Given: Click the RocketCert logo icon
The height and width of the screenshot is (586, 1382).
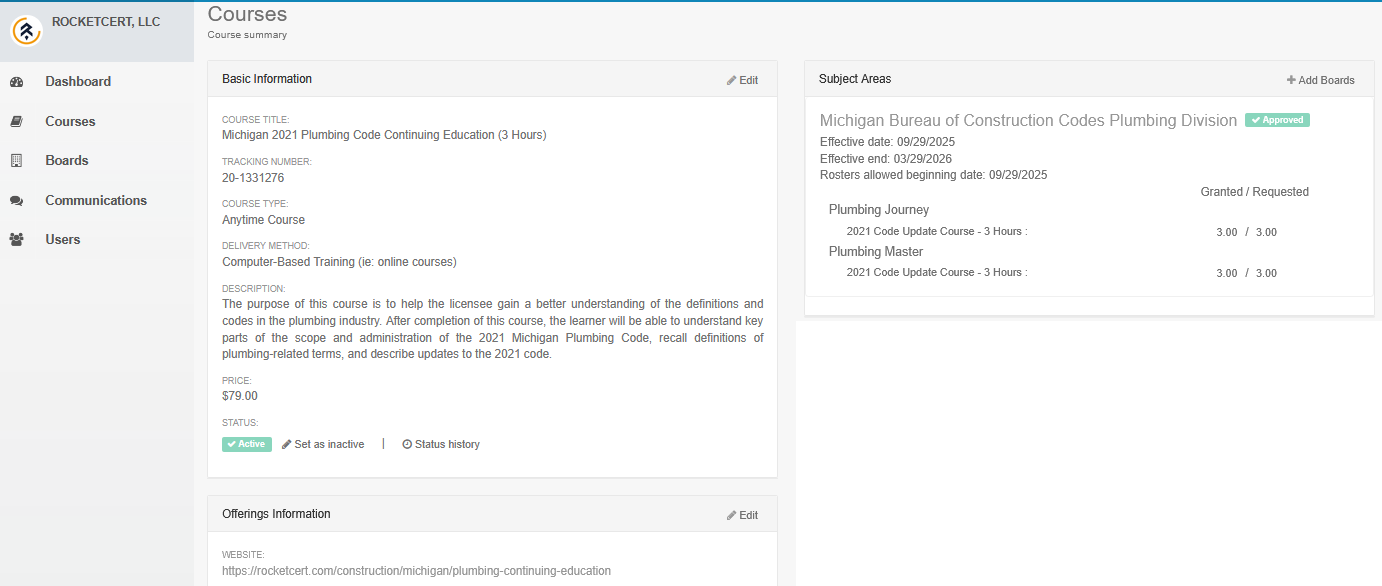Looking at the screenshot, I should [x=27, y=31].
